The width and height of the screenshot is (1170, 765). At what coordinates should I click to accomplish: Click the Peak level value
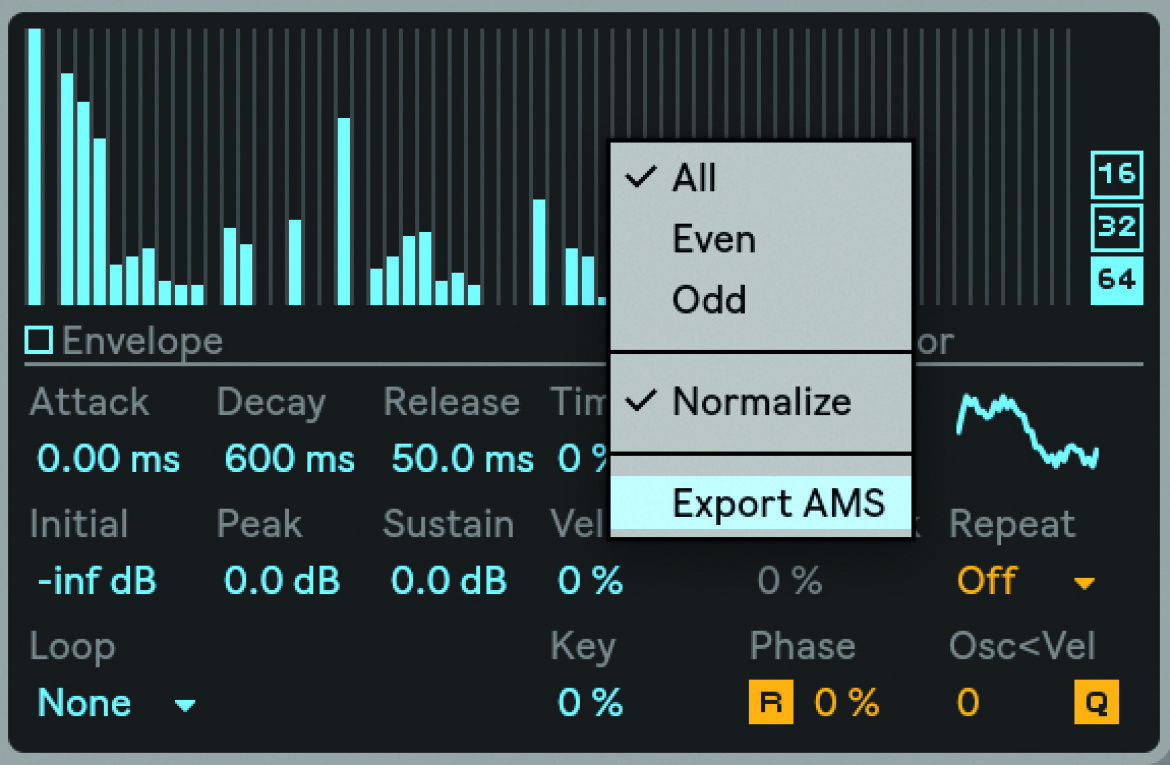click(282, 581)
